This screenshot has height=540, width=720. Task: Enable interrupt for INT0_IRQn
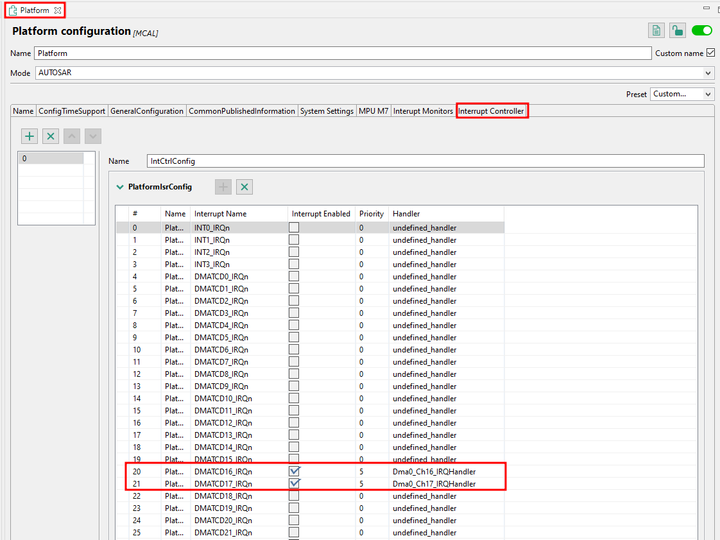(x=294, y=227)
